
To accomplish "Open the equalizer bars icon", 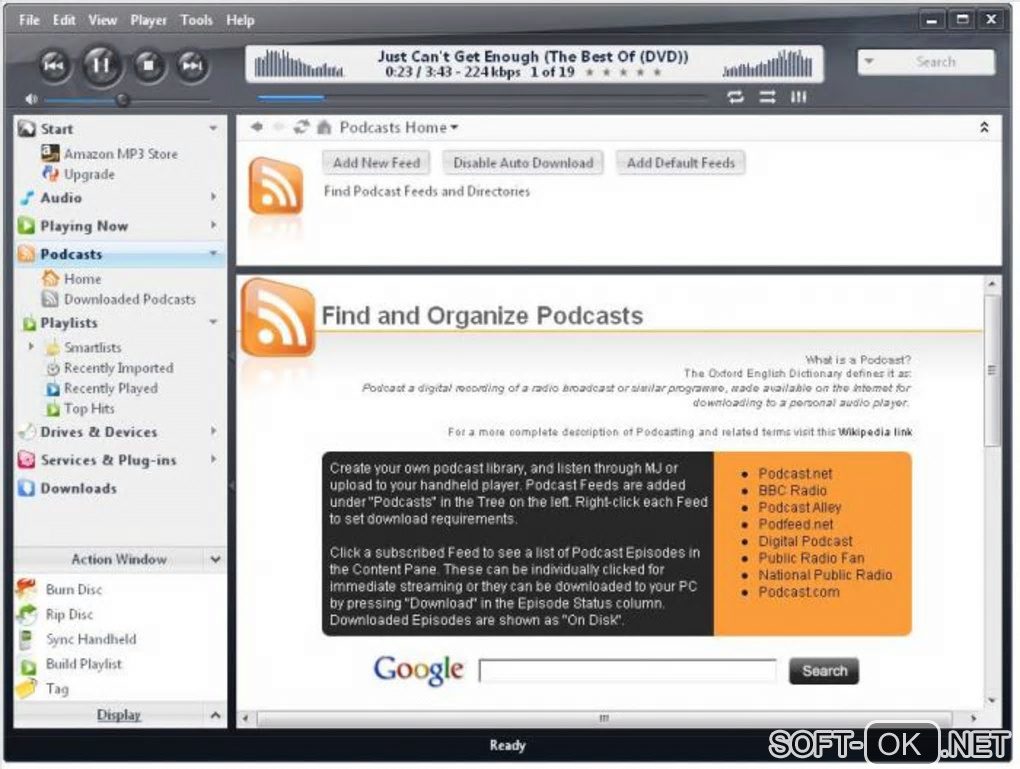I will (799, 97).
